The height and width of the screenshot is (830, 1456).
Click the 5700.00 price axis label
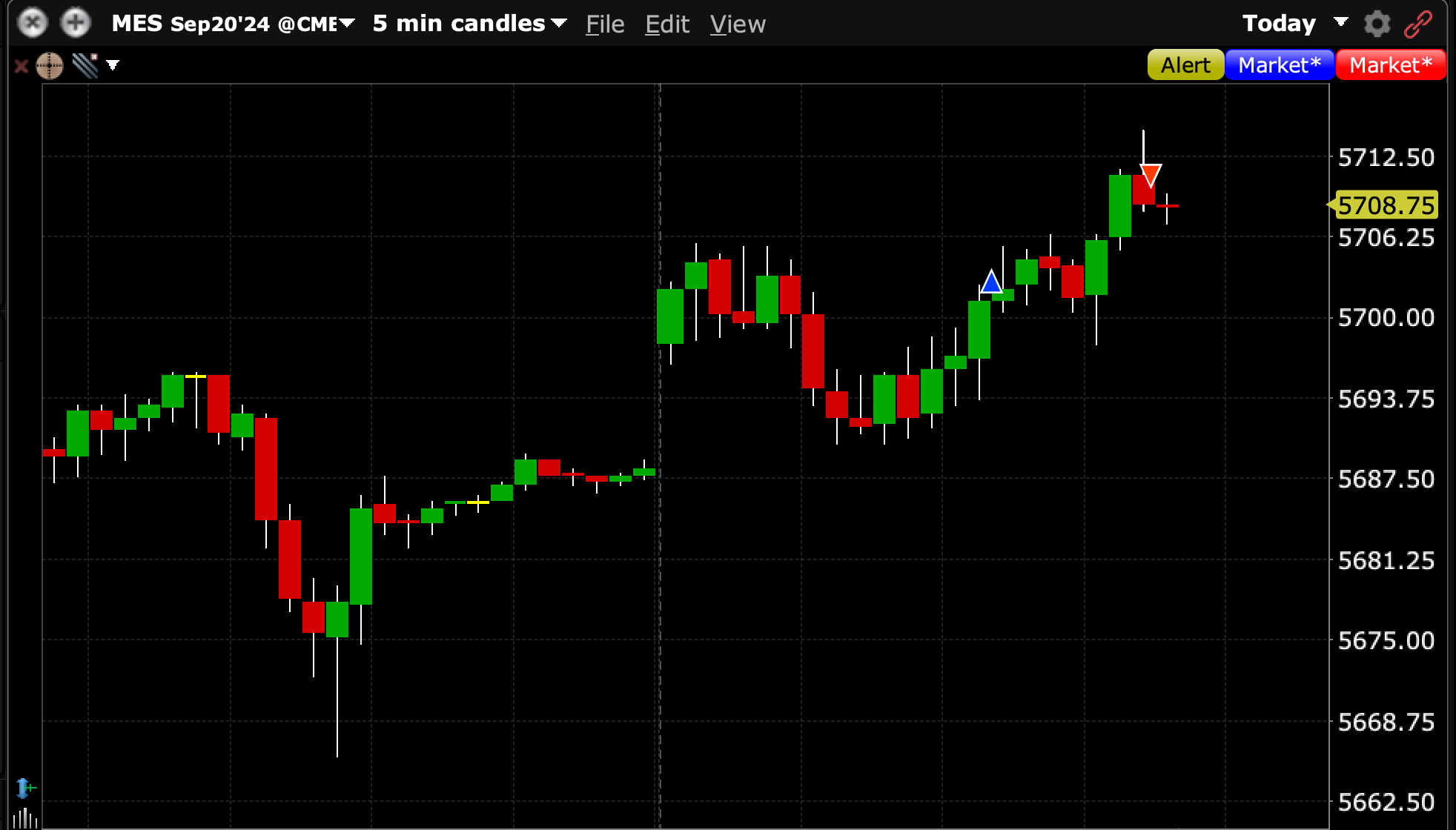click(x=1386, y=318)
